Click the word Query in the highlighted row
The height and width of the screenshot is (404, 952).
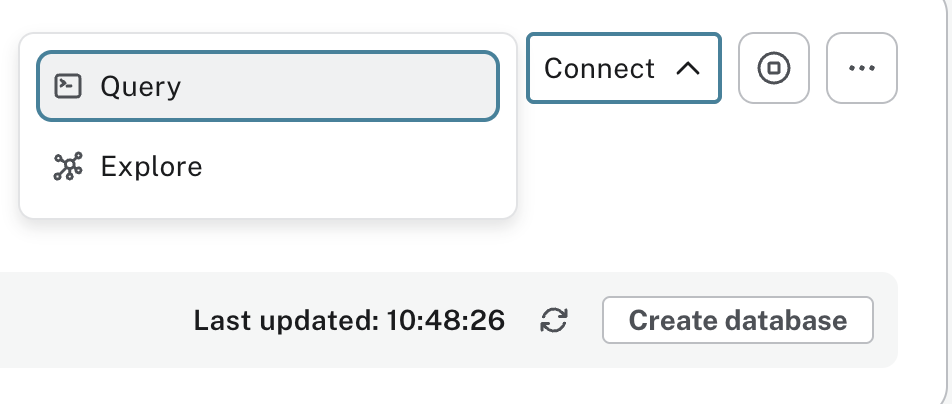[141, 86]
